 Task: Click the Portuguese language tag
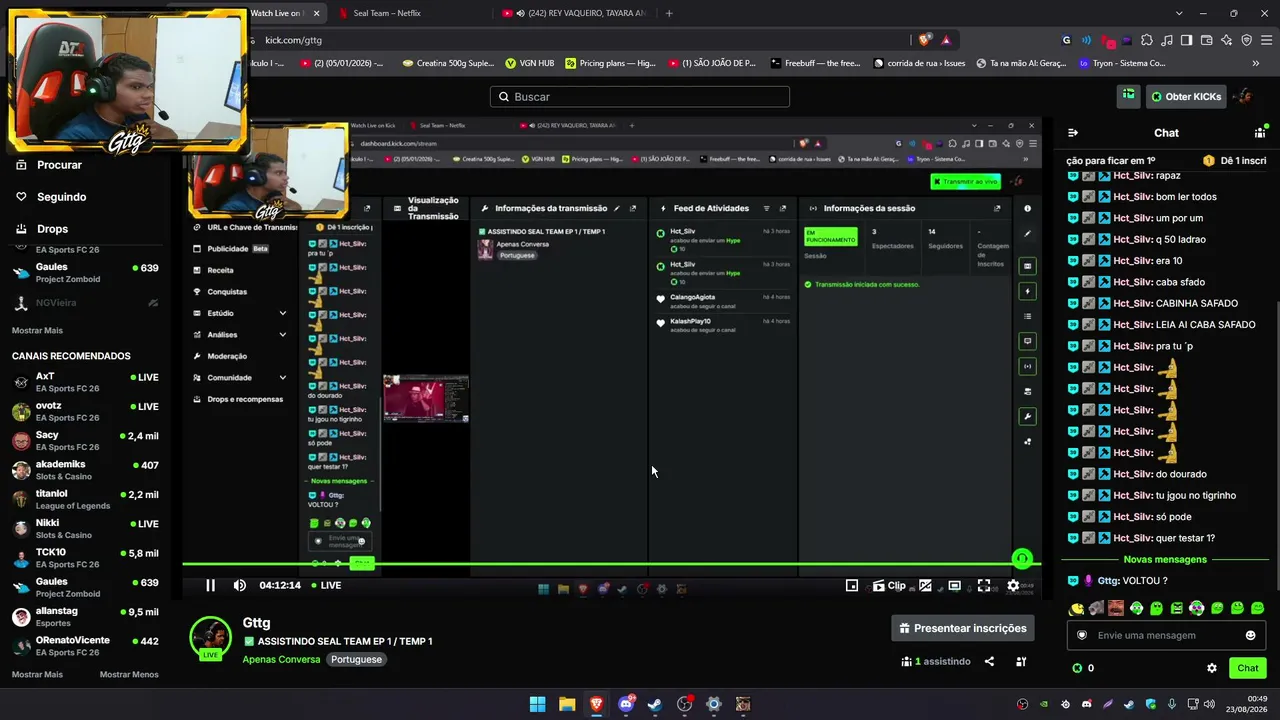click(357, 660)
